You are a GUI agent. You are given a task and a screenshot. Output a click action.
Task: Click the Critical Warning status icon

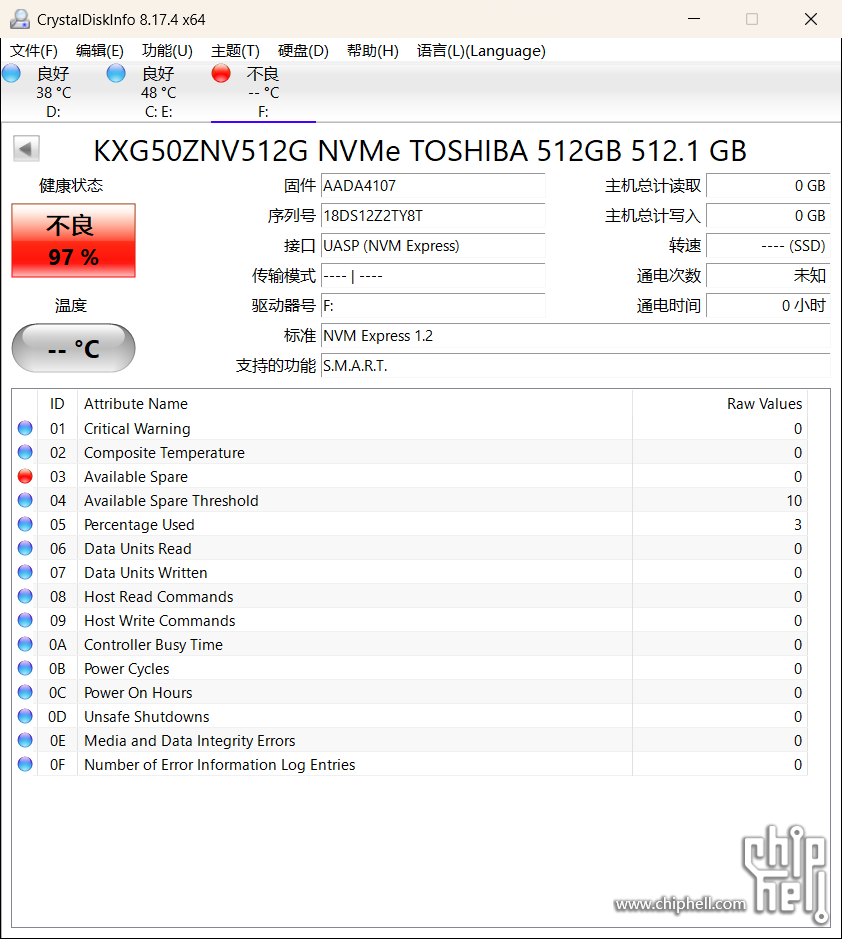click(x=25, y=428)
